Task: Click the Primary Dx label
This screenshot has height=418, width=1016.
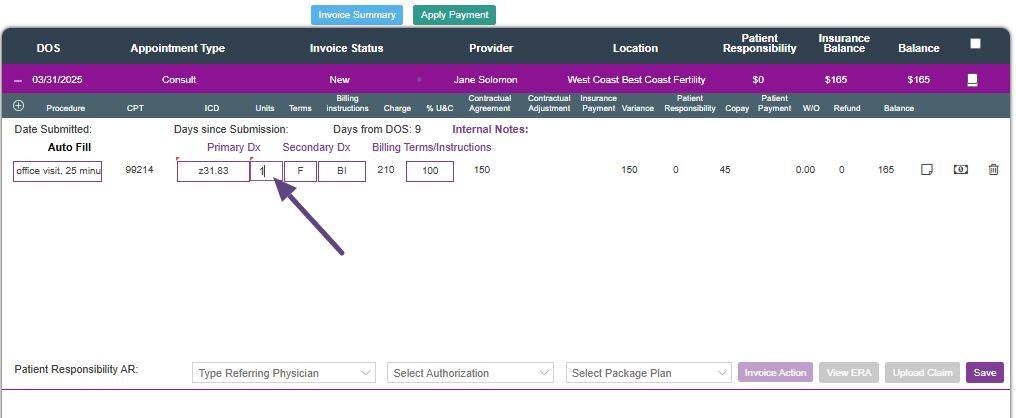Action: (234, 147)
